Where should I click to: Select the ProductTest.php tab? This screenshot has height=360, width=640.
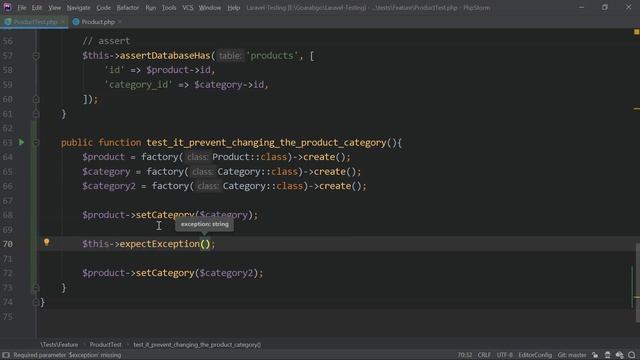pos(35,22)
